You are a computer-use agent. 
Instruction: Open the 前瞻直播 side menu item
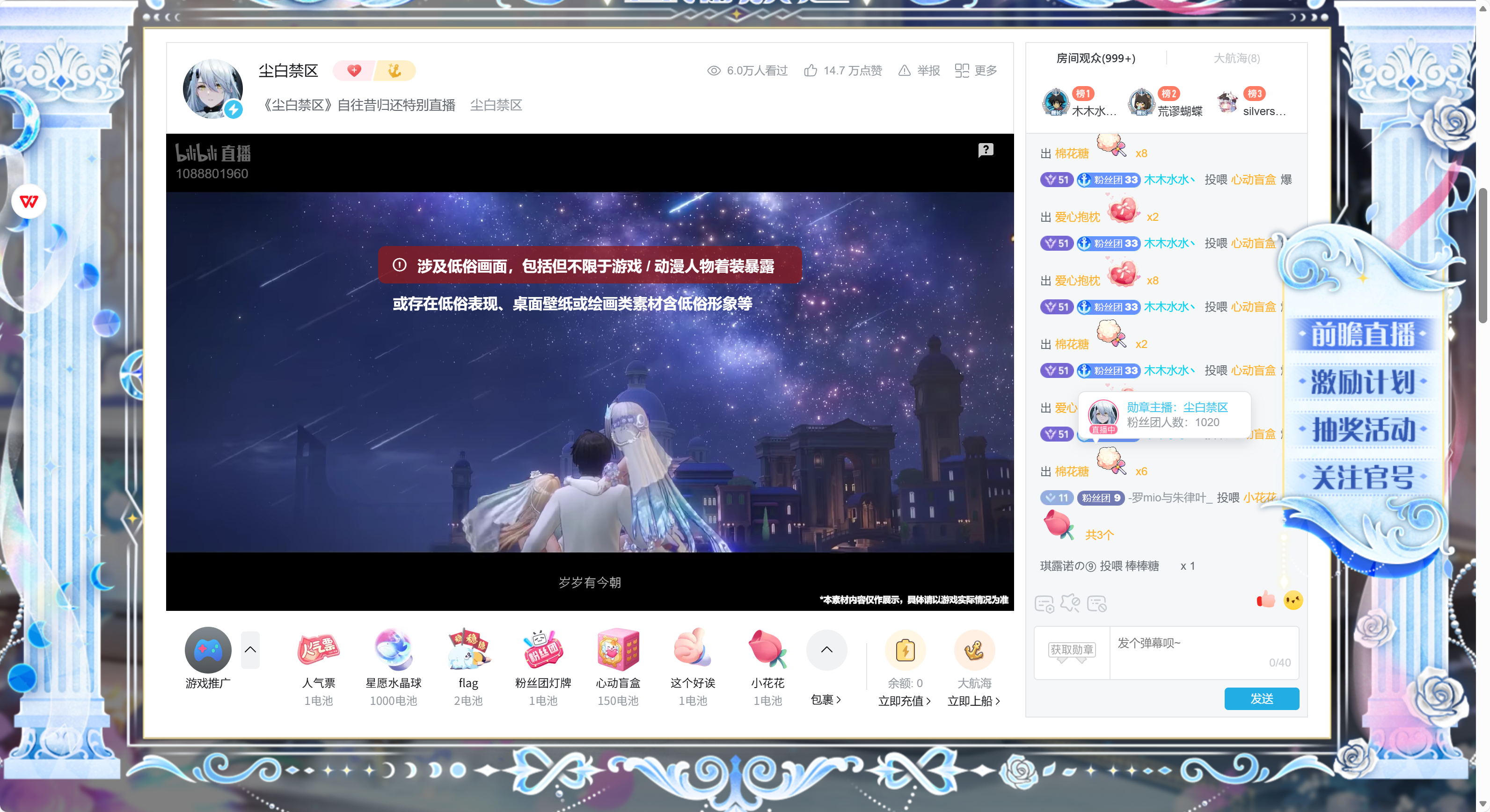(x=1363, y=334)
